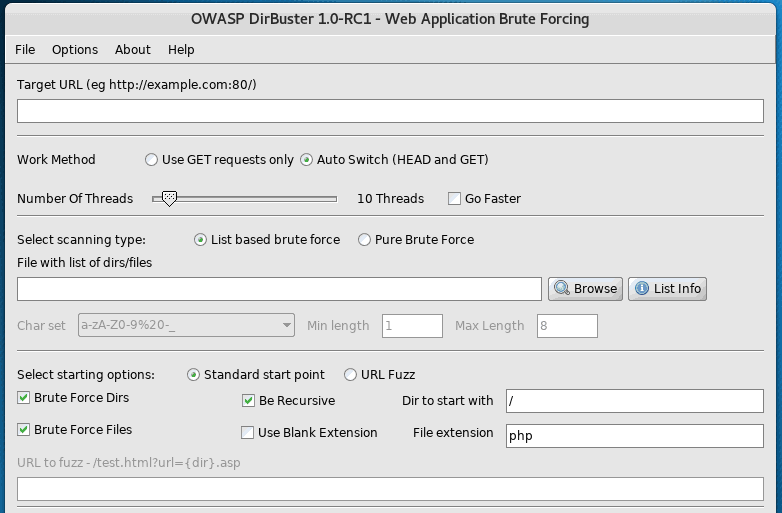Image resolution: width=782 pixels, height=513 pixels.
Task: Open the File menu
Action: (25, 50)
